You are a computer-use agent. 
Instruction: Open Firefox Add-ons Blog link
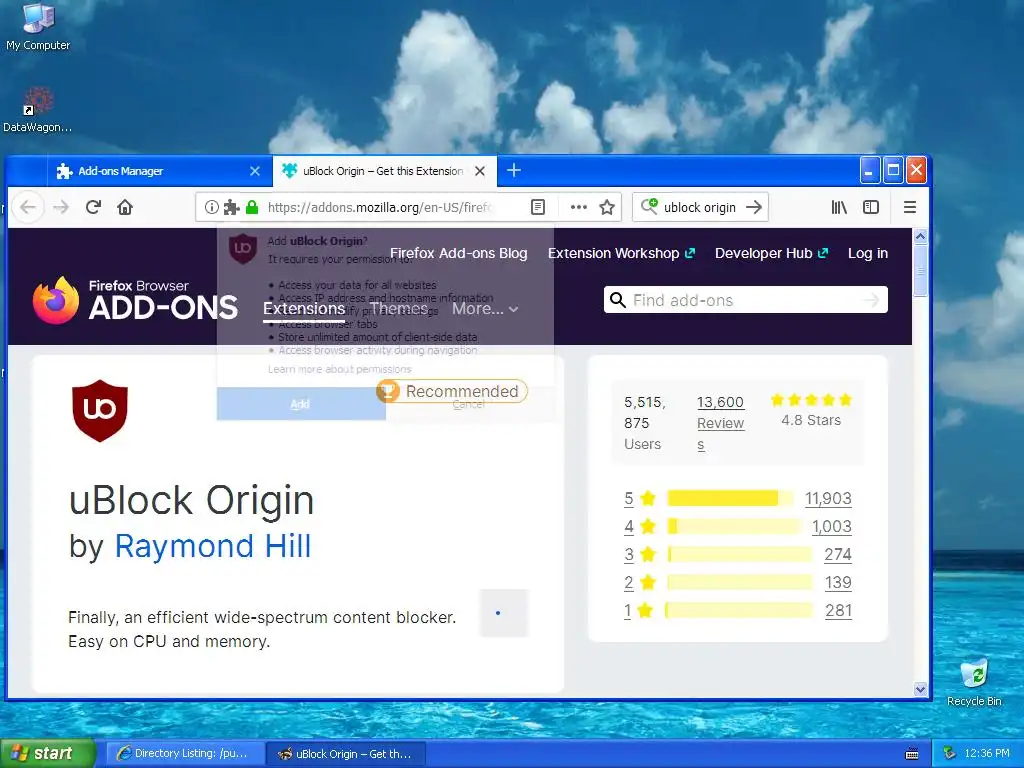click(x=458, y=253)
